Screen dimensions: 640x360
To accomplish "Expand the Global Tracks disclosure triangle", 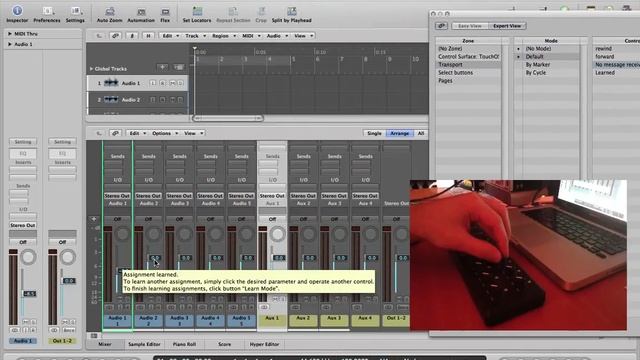I will click(91, 69).
